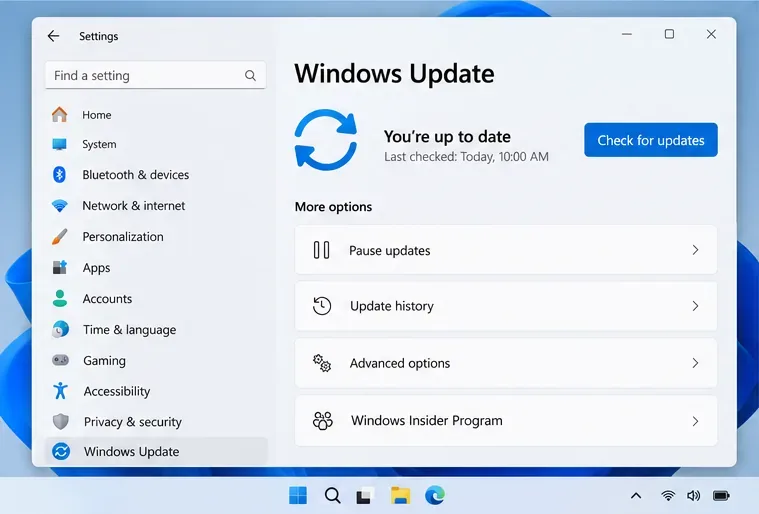This screenshot has width=759, height=514.
Task: Open Task View on the taskbar
Action: coord(365,496)
